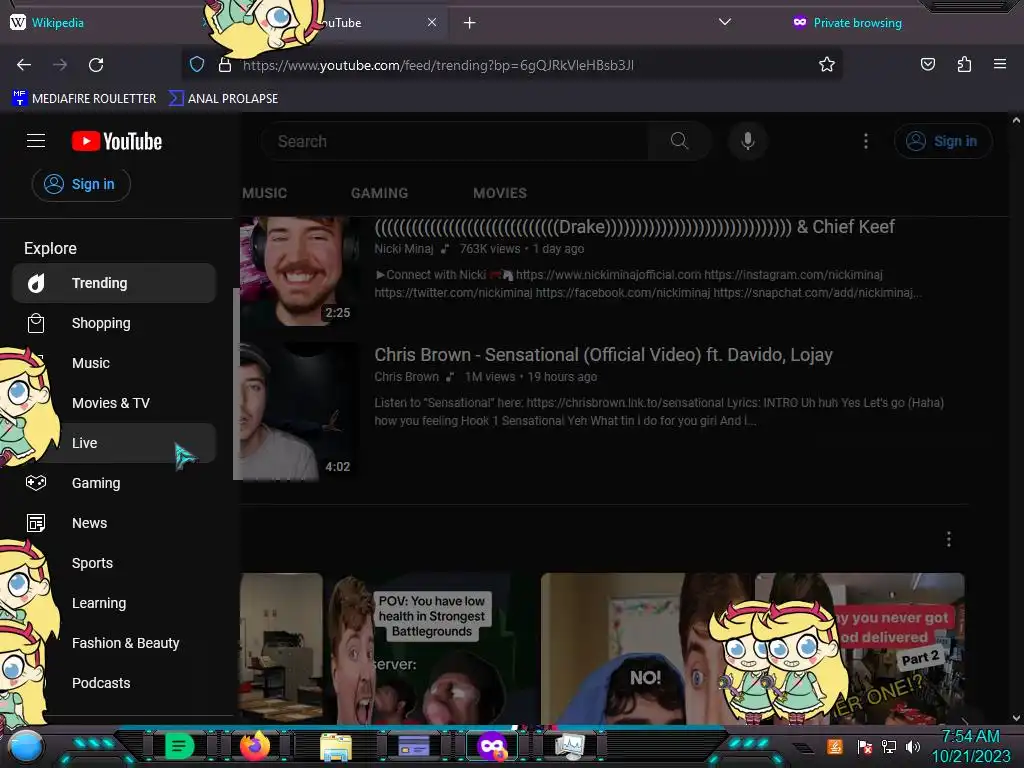Image resolution: width=1024 pixels, height=768 pixels.
Task: Open the Windows Start orb
Action: click(26, 746)
